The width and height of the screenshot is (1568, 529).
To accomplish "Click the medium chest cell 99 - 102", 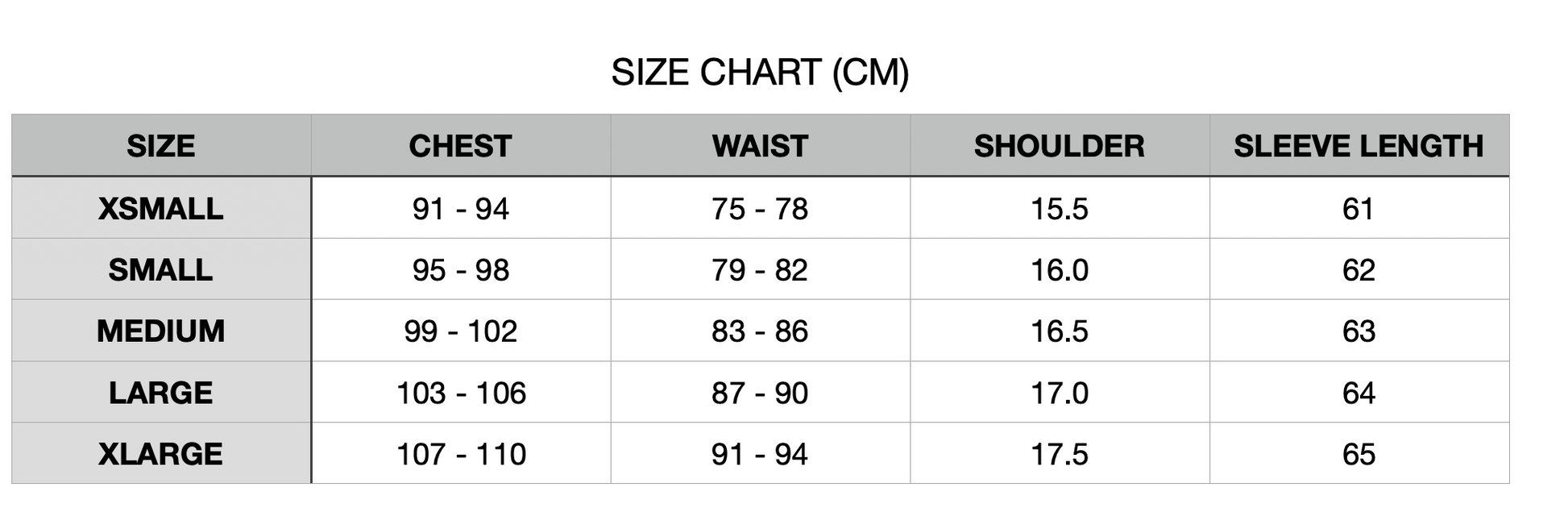I will tap(460, 331).
